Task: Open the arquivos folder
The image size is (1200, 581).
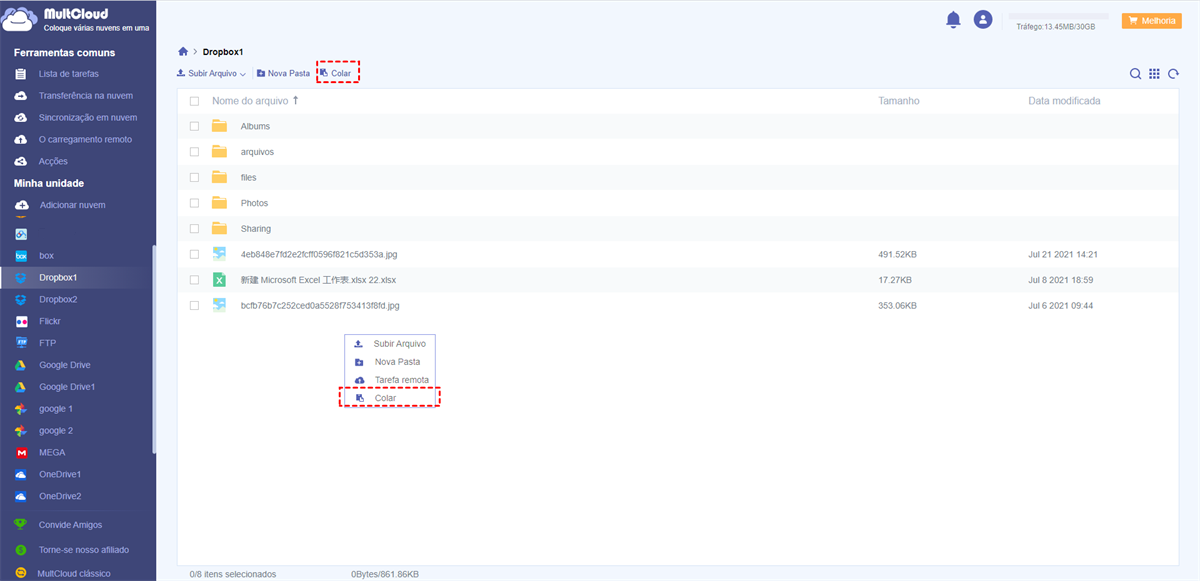Action: [257, 152]
